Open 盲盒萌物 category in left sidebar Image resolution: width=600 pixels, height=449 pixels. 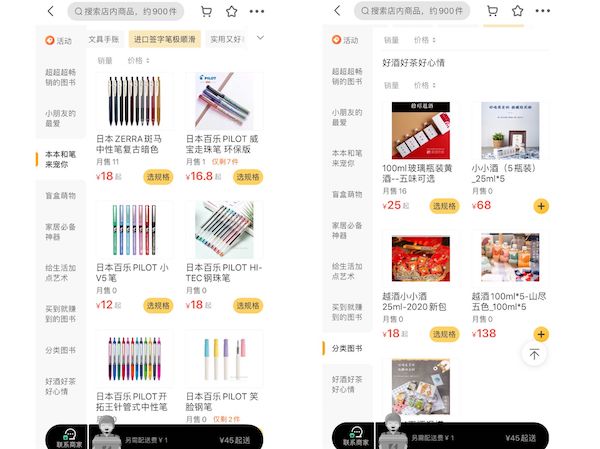click(x=60, y=196)
